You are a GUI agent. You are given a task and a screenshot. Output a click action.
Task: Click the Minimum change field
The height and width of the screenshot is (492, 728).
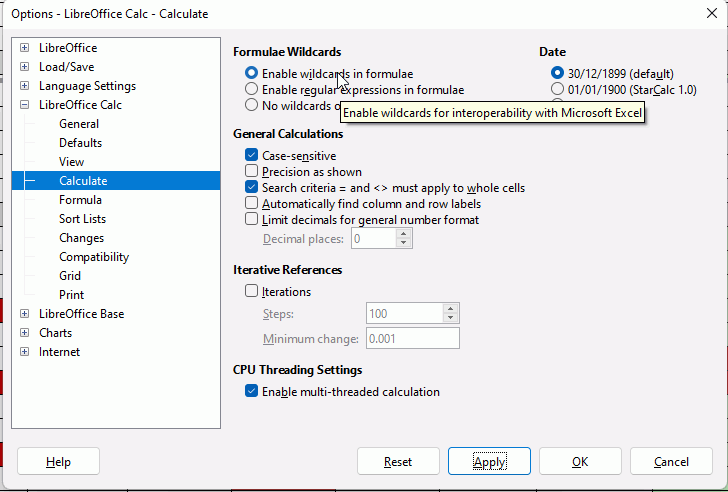(413, 338)
